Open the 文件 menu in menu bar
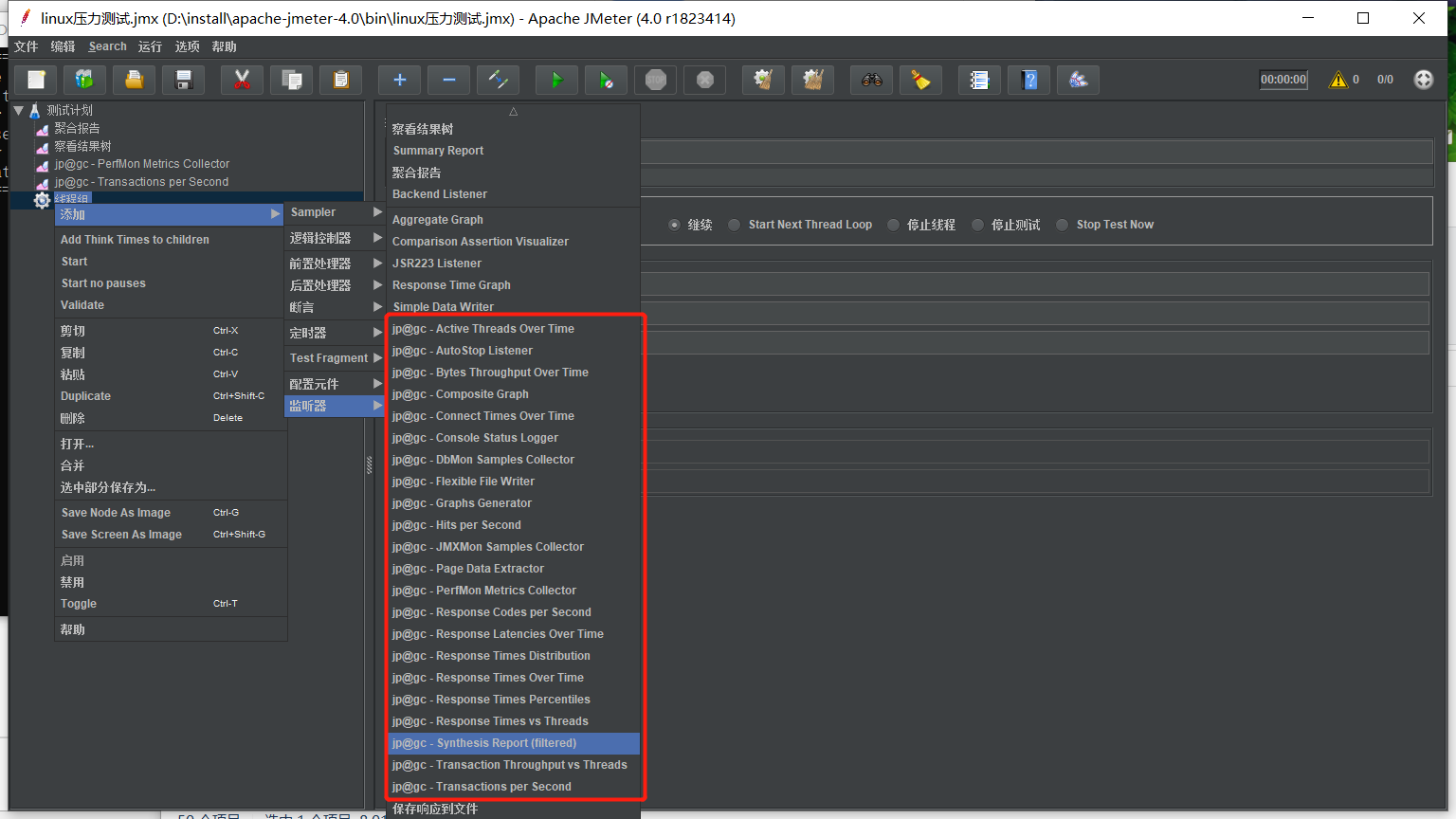The width and height of the screenshot is (1456, 819). tap(27, 46)
